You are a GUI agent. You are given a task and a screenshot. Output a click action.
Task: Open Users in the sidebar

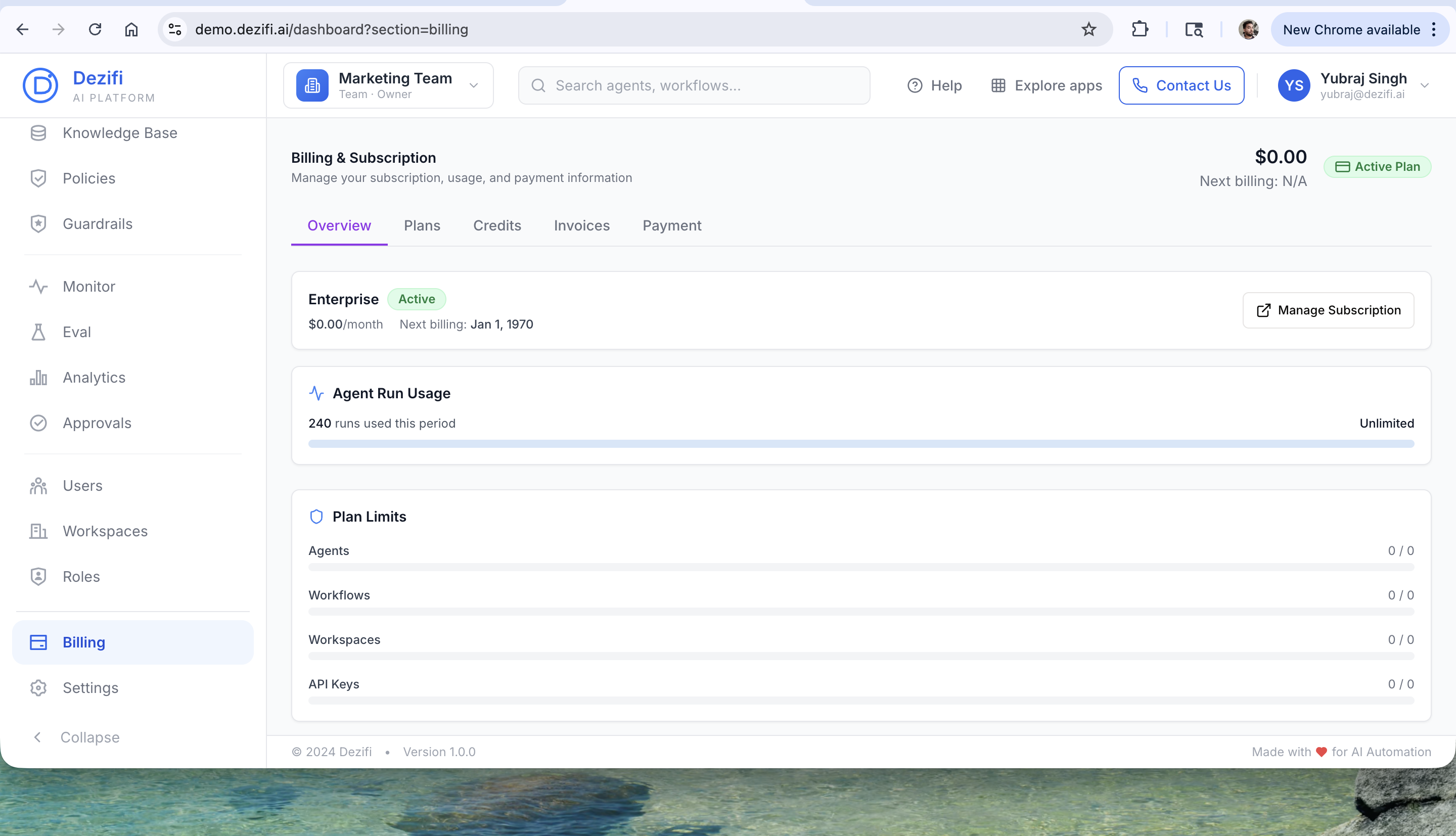(132, 486)
